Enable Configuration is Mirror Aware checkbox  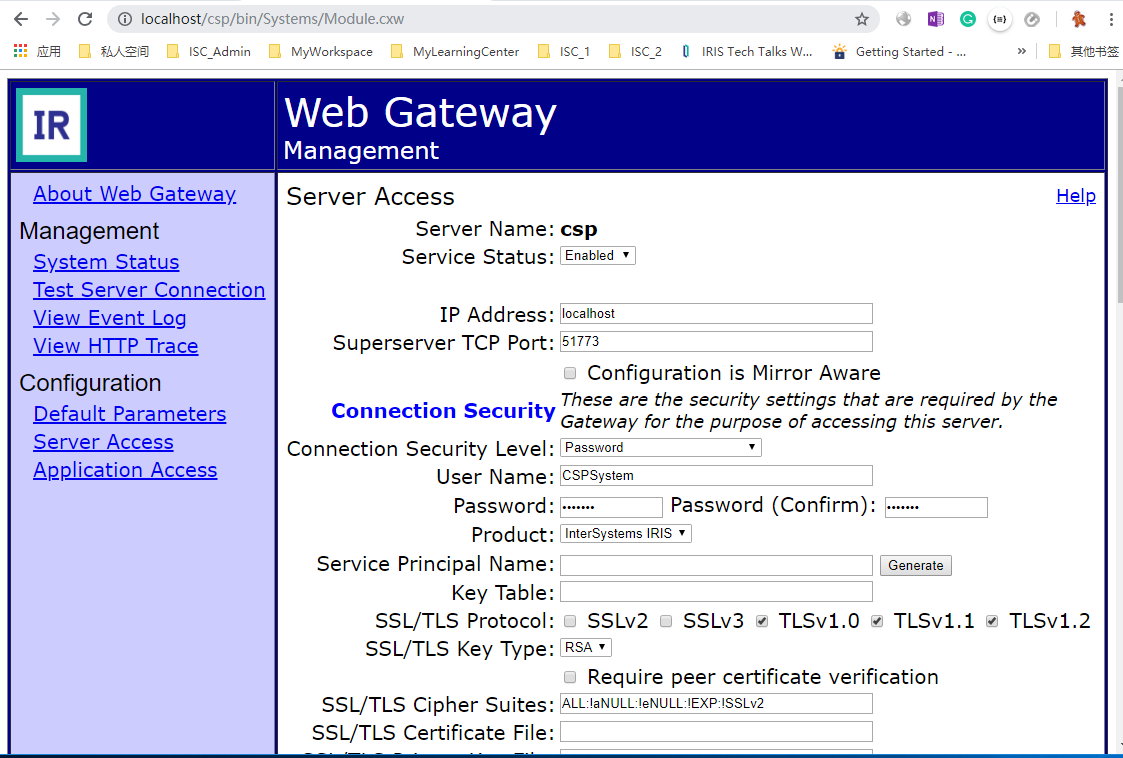coord(570,373)
